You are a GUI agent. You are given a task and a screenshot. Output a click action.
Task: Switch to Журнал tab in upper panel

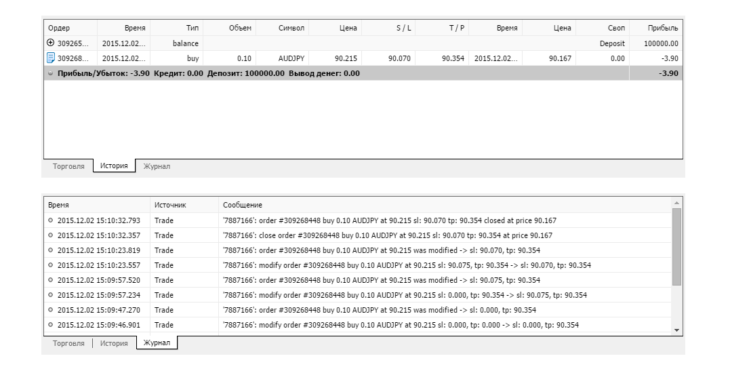156,166
